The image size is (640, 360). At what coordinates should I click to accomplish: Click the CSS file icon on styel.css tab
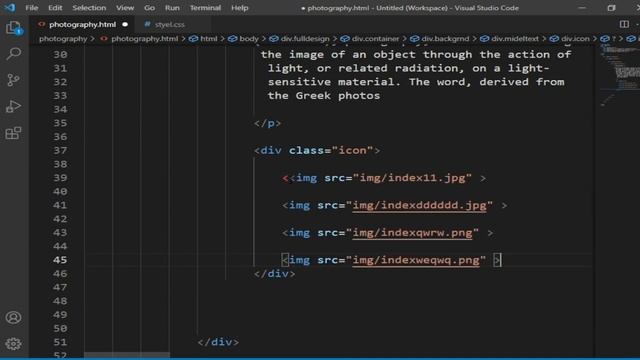pyautogui.click(x=147, y=24)
